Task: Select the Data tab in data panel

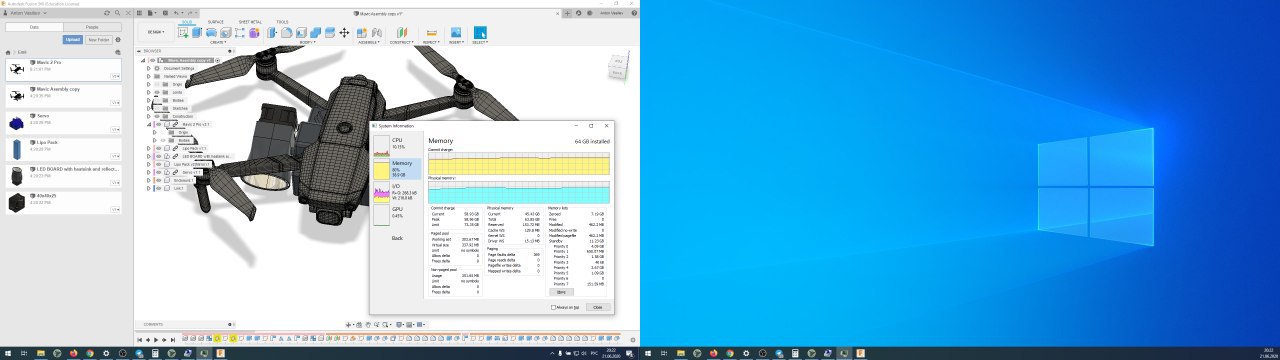Action: 34,27
